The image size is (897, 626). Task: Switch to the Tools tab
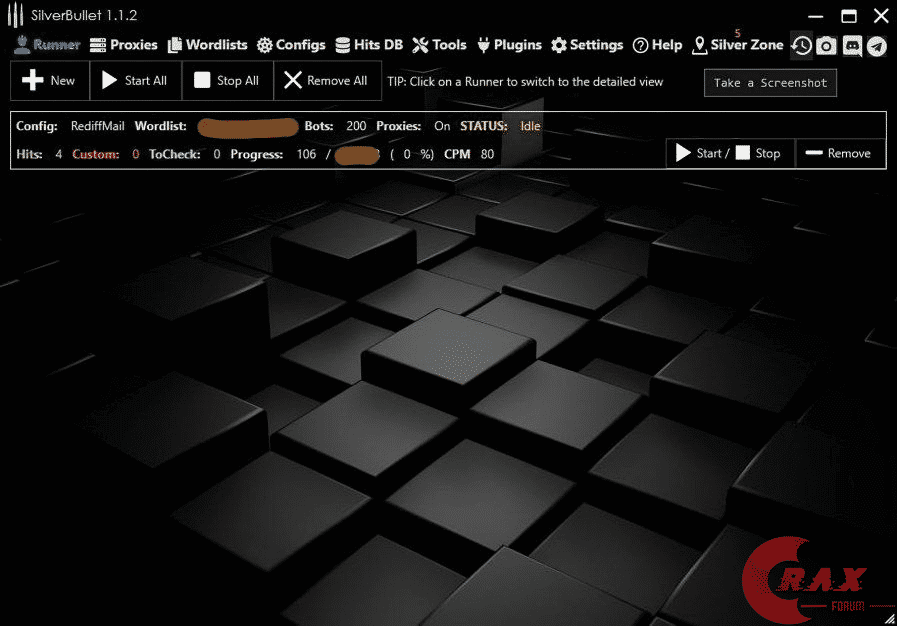click(439, 45)
